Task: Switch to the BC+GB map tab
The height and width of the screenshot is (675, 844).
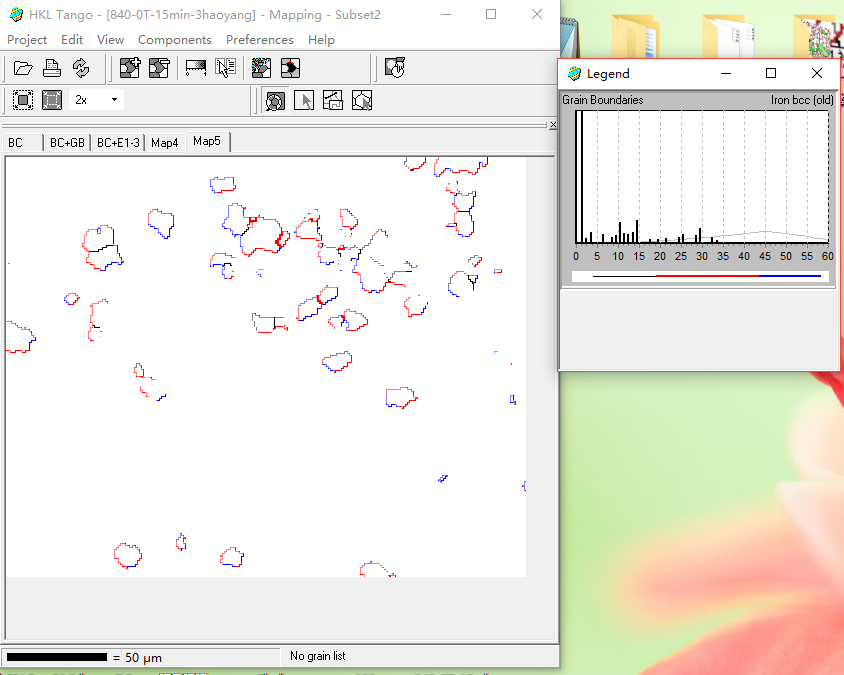Action: [67, 143]
